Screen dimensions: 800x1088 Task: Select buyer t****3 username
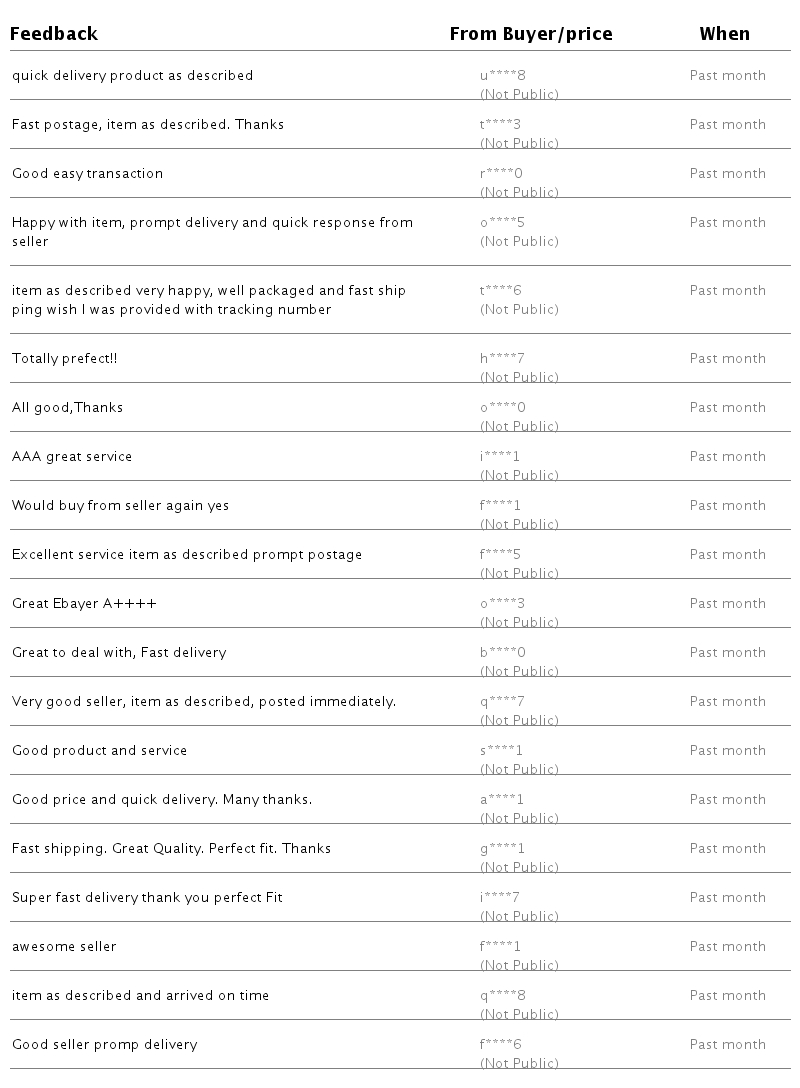coord(501,125)
